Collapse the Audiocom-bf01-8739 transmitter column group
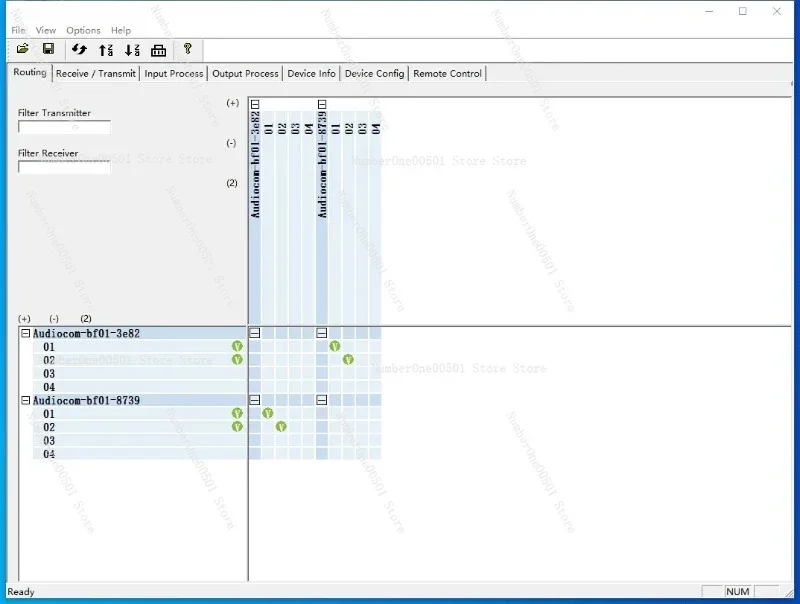800x604 pixels. [321, 105]
